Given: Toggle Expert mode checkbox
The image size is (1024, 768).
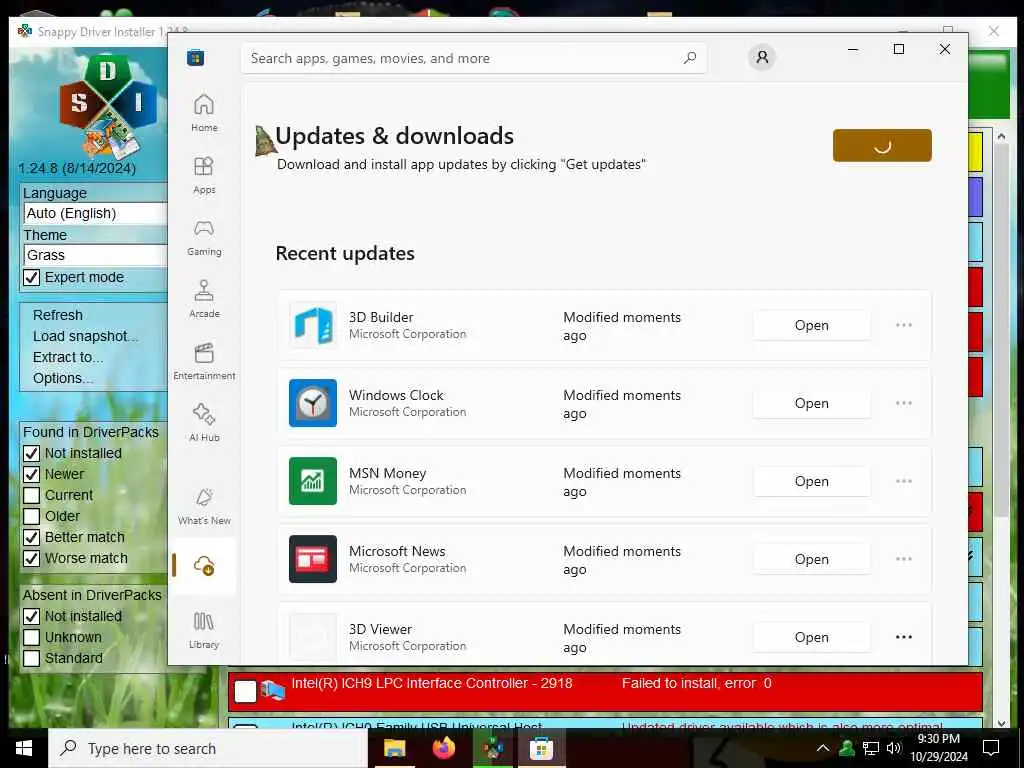Looking at the screenshot, I should pos(31,278).
